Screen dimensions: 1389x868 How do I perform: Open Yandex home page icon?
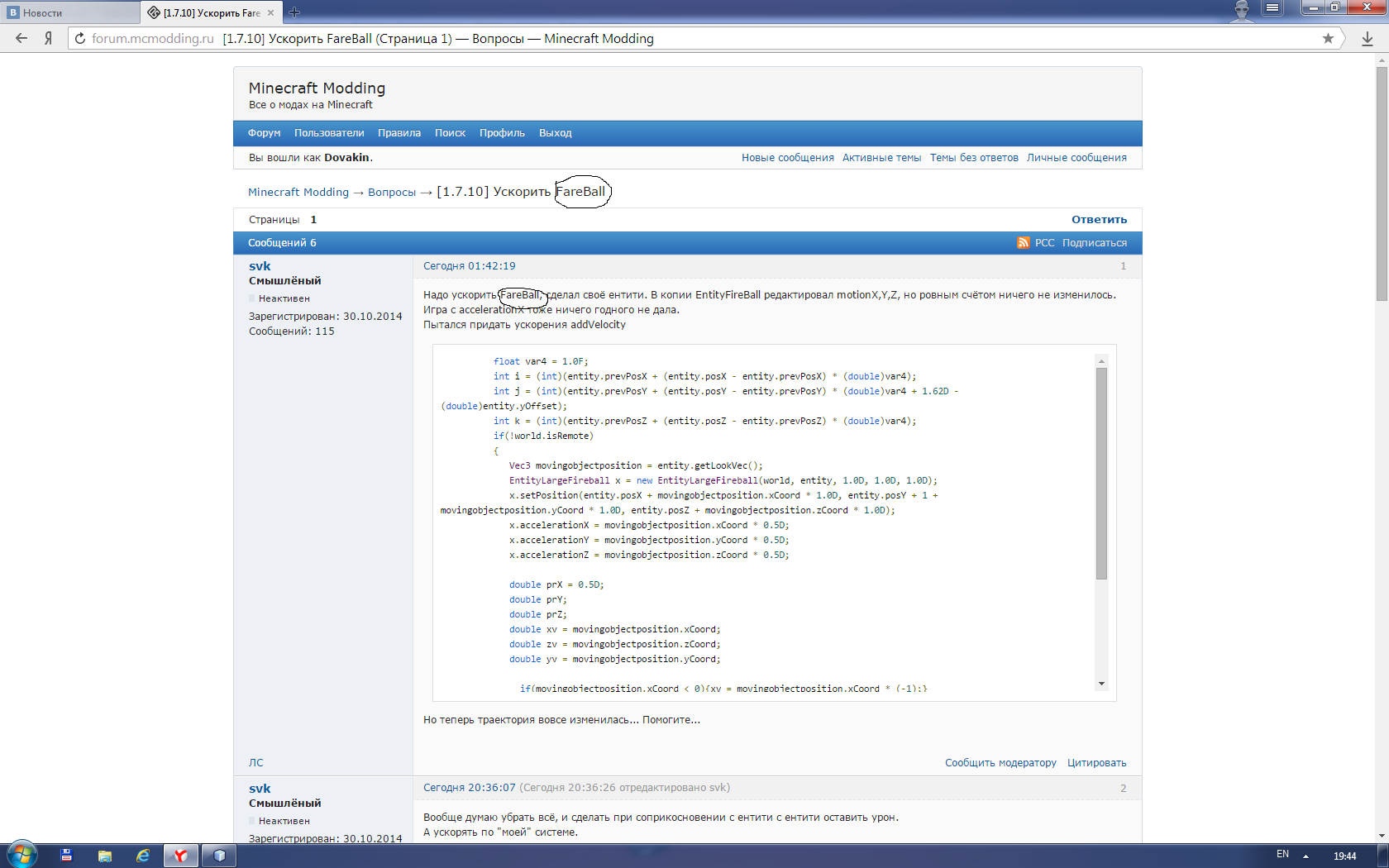point(49,38)
